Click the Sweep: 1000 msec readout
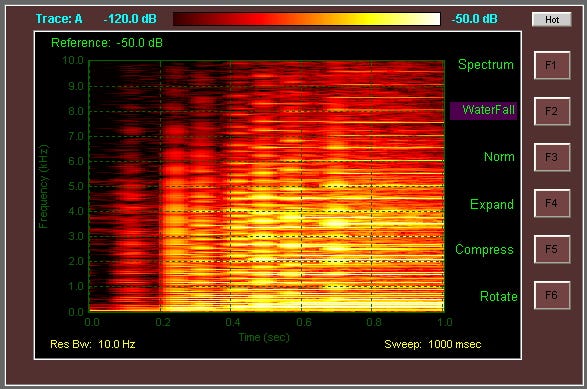 (x=433, y=344)
